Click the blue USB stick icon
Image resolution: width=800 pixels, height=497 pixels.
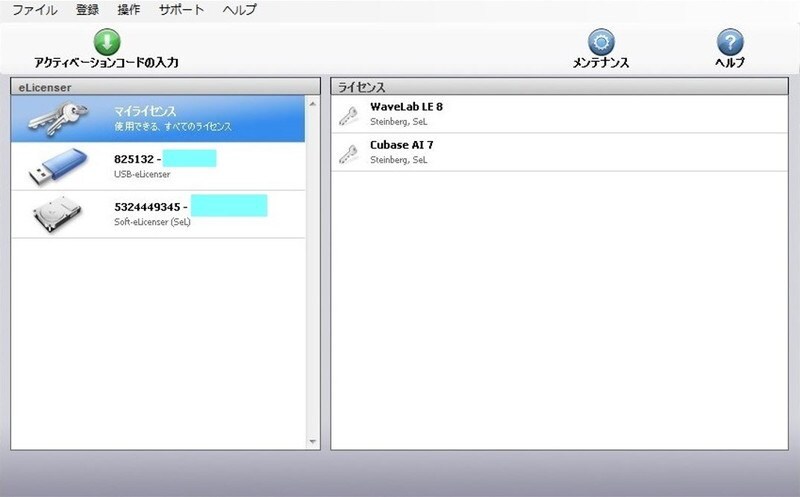pyautogui.click(x=59, y=166)
